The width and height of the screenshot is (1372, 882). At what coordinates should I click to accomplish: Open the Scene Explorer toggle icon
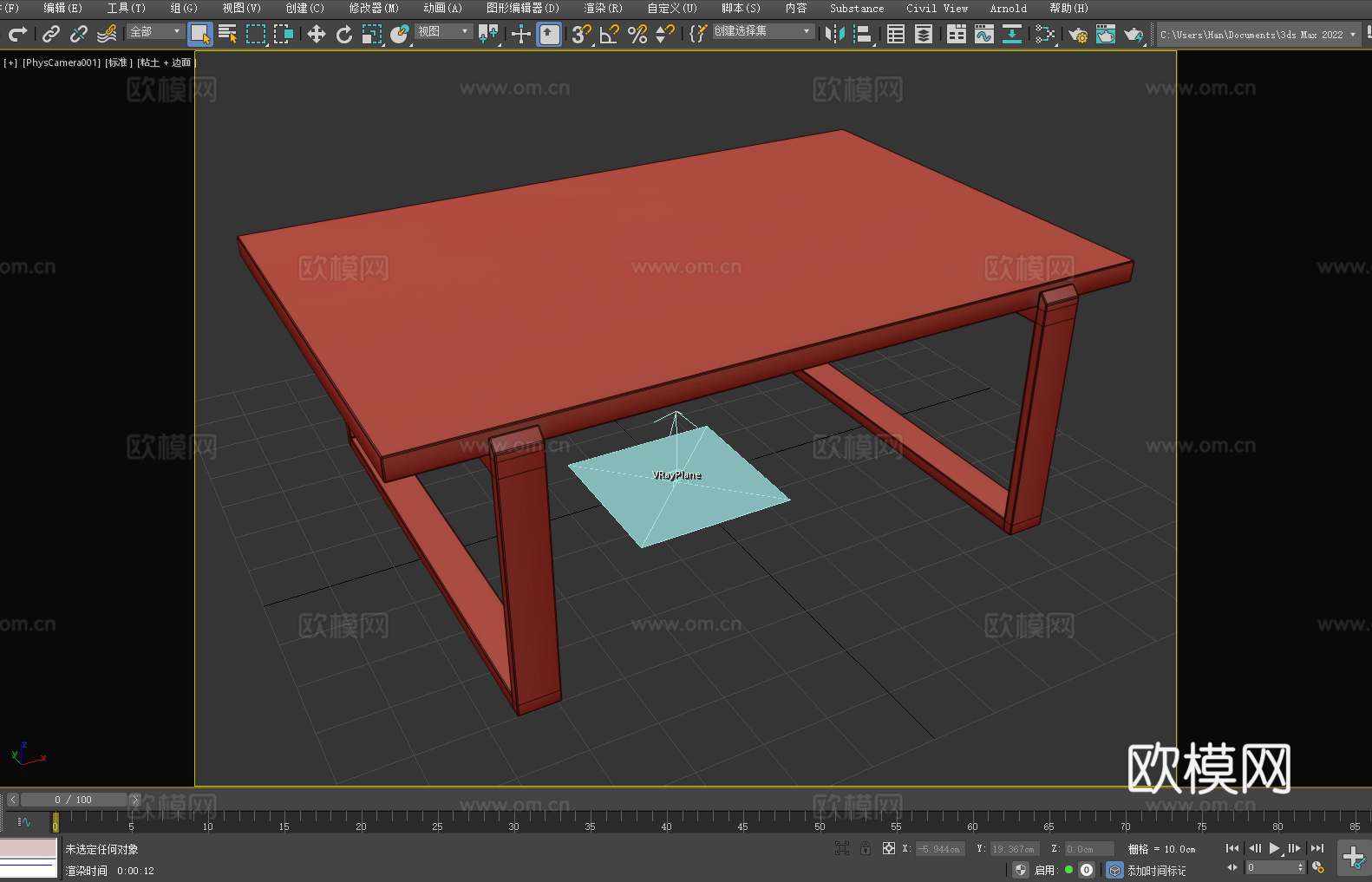896,34
